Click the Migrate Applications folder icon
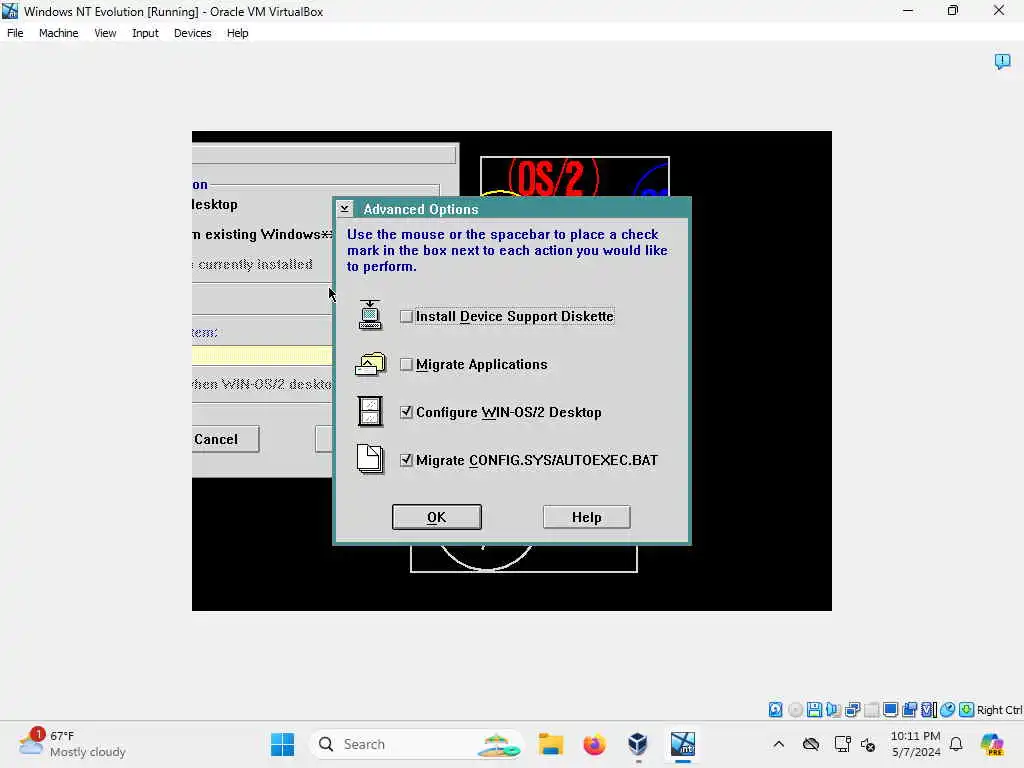1024x768 pixels. pos(370,364)
